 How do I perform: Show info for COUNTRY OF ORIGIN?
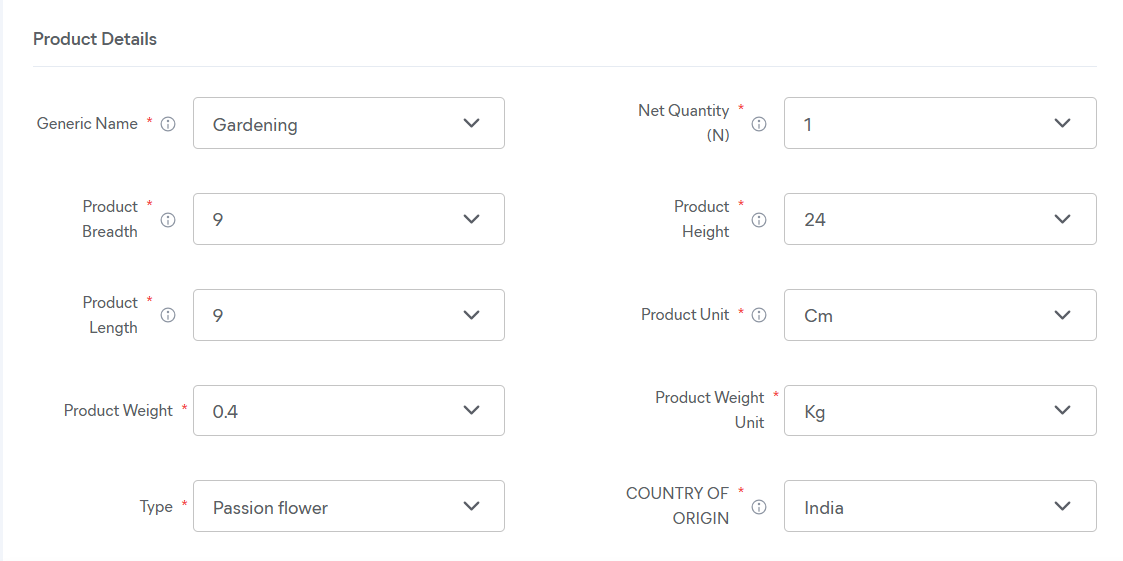(758, 507)
